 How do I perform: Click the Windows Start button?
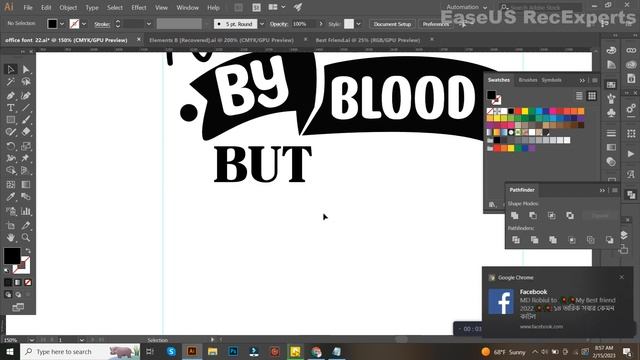click(10, 351)
